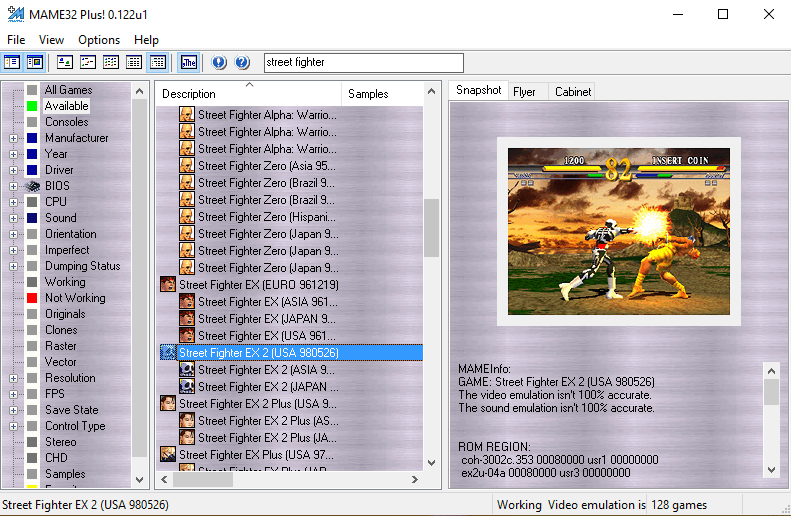Switch to the Snapshot tab
Screen dimensions: 795x519
(x=479, y=90)
